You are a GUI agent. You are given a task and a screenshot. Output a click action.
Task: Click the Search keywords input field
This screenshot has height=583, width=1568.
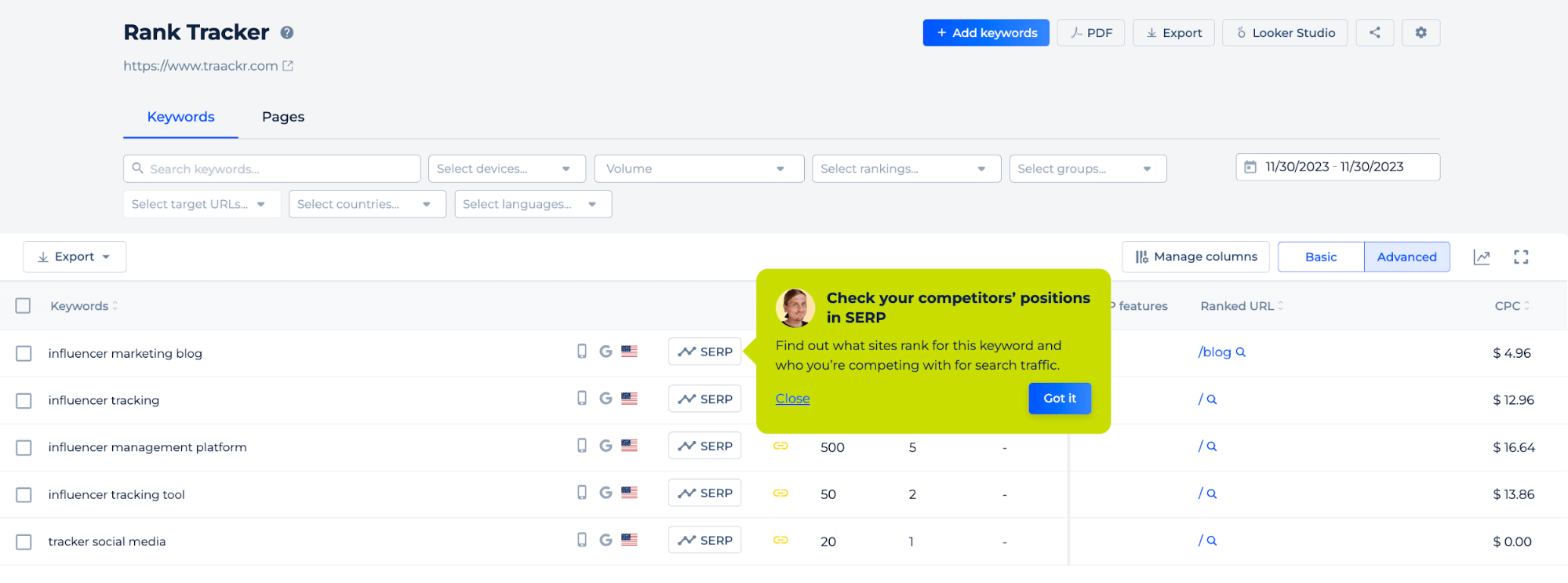[x=271, y=169]
